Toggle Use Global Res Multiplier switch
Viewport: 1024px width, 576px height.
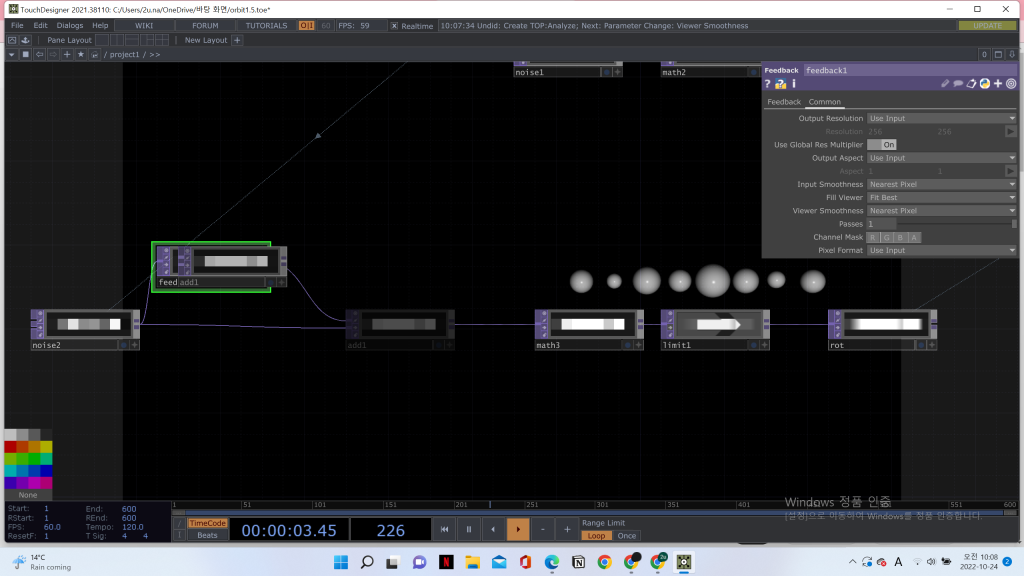(x=882, y=145)
